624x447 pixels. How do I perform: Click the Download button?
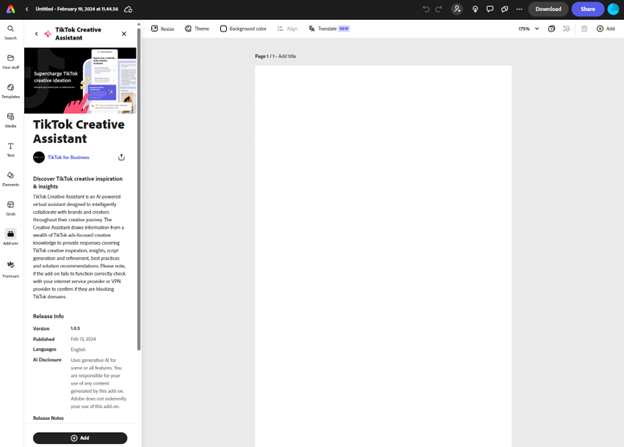(x=548, y=9)
